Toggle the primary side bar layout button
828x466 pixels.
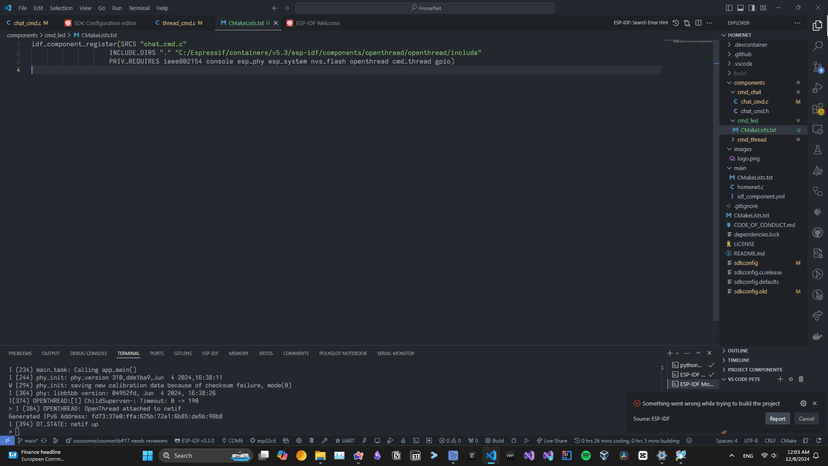729,8
